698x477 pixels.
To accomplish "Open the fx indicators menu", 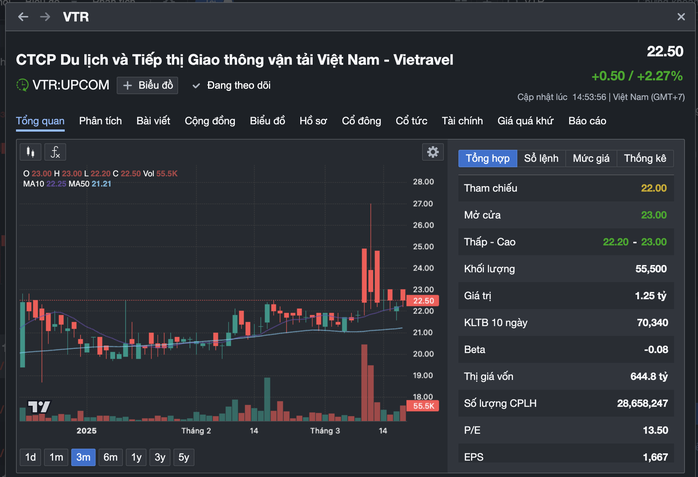I will pos(55,152).
